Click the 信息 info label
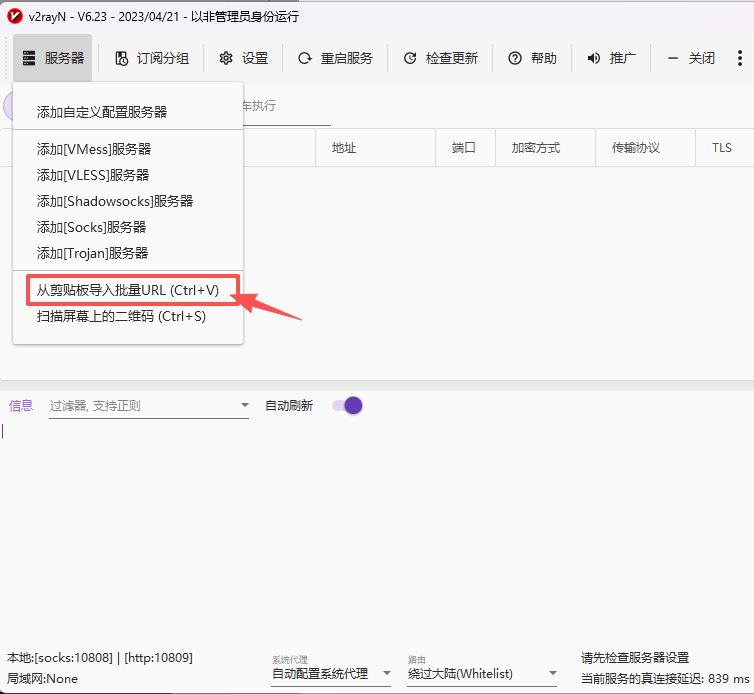The image size is (754, 694). click(x=21, y=405)
